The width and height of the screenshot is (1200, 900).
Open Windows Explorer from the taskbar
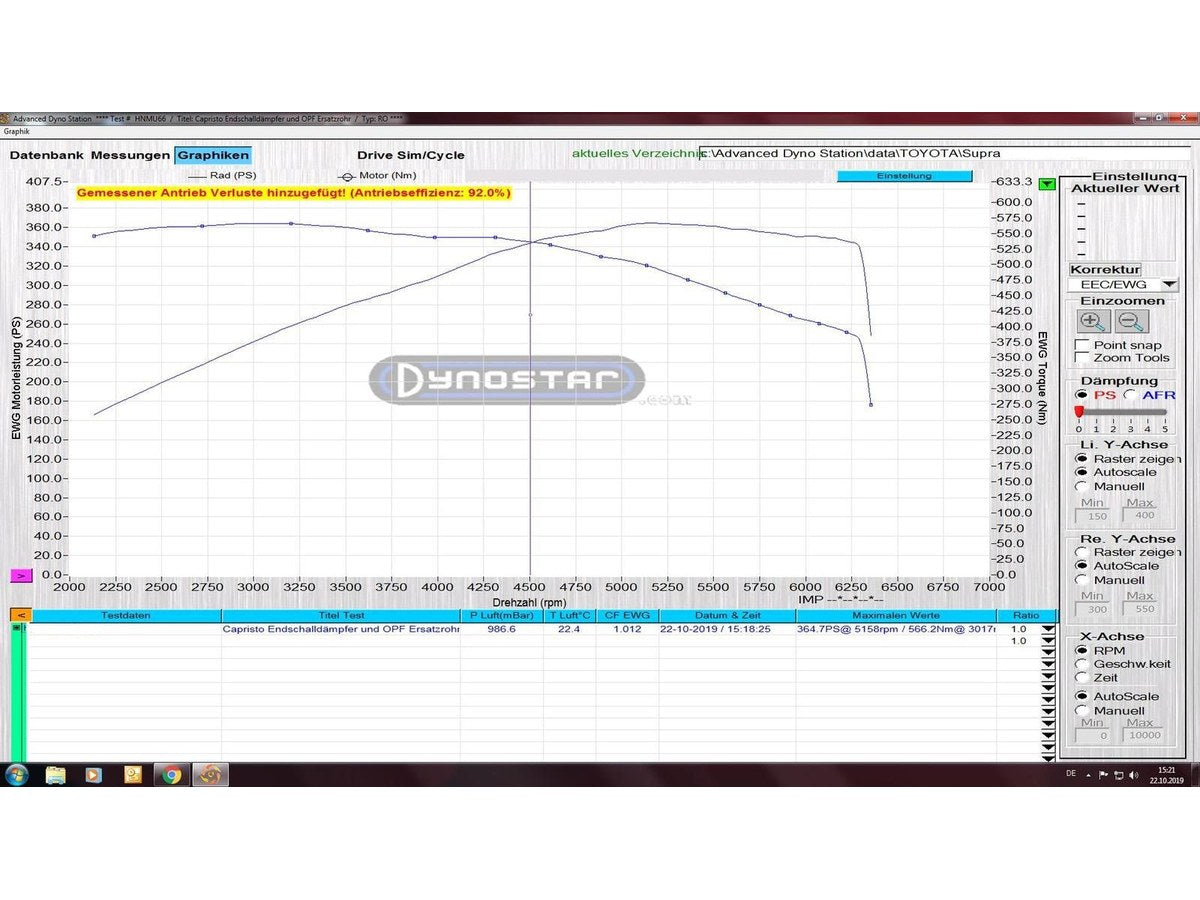55,774
